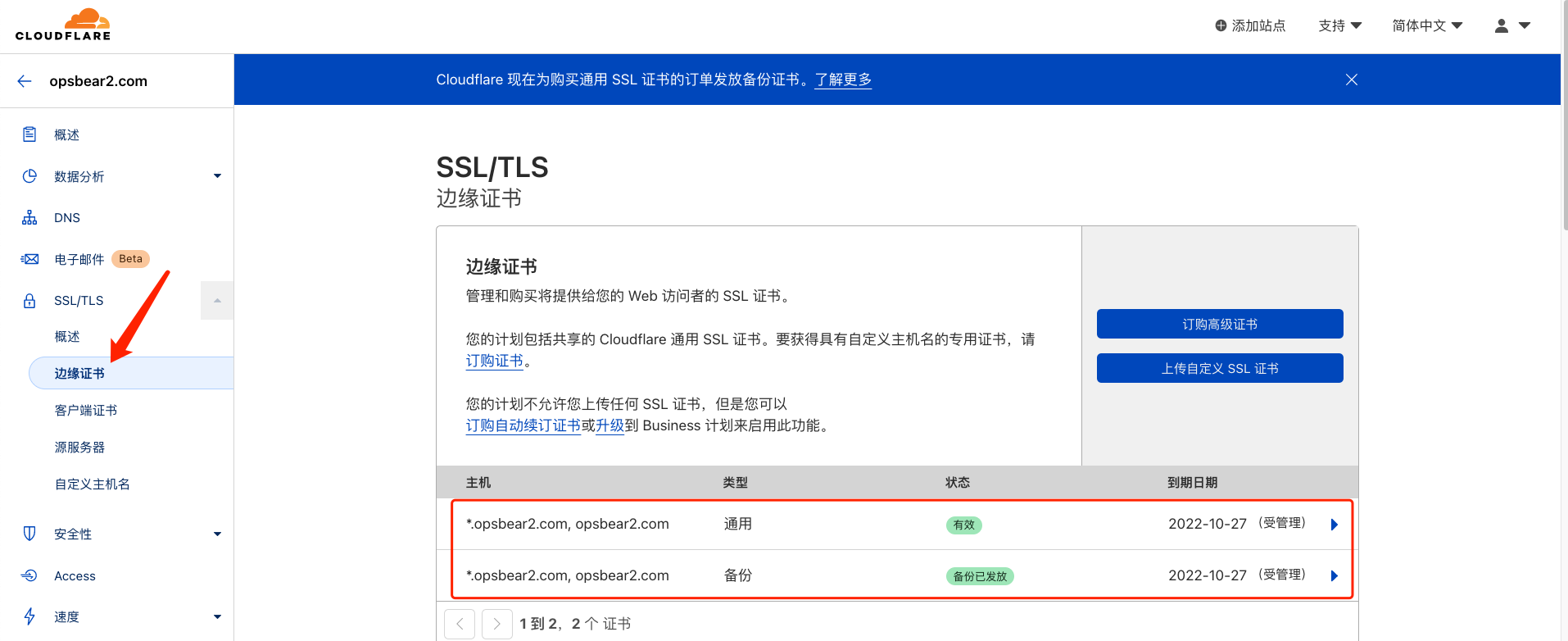The image size is (1568, 641).
Task: Click the 到期日期 column header
Action: click(x=1193, y=483)
